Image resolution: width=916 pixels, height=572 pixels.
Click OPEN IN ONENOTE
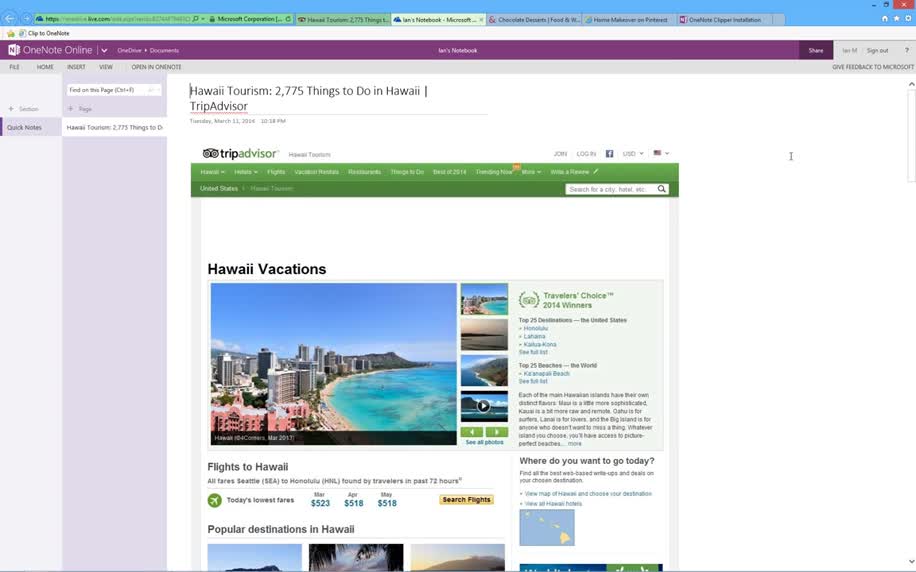pos(156,67)
